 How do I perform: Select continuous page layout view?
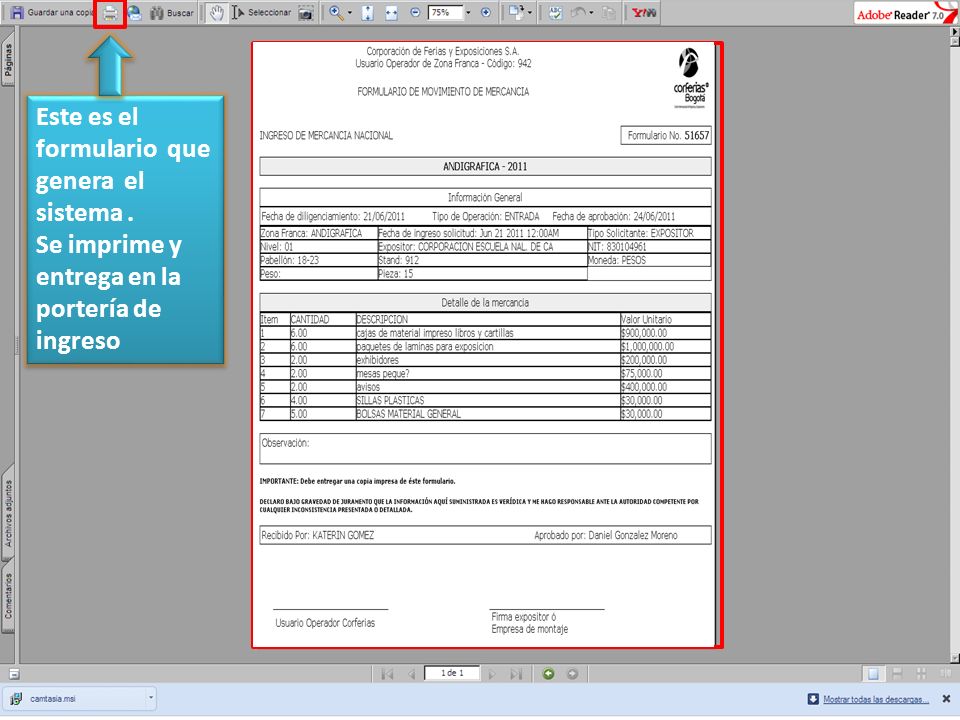[x=898, y=674]
